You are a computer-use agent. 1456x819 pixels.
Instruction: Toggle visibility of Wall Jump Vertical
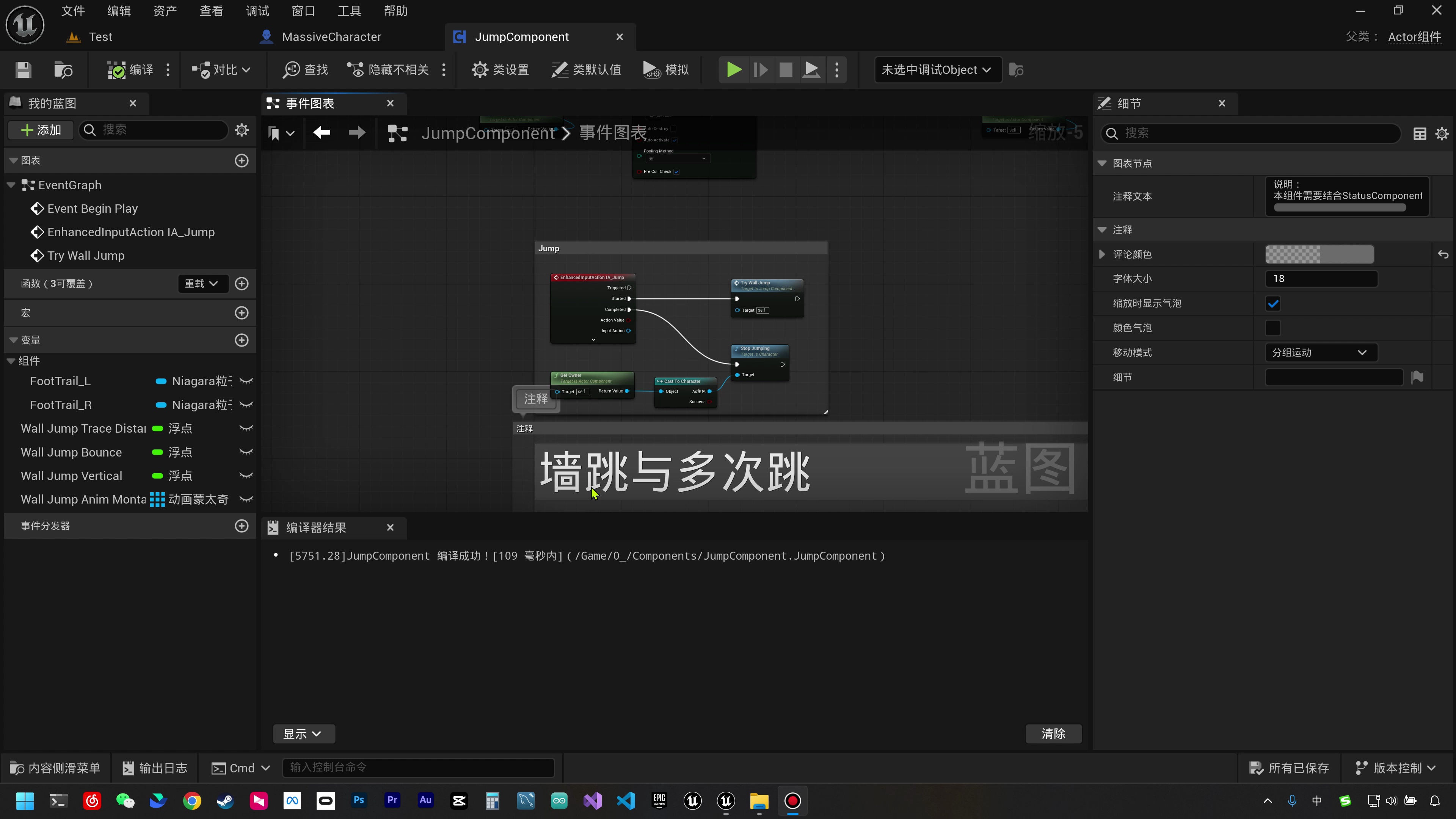pyautogui.click(x=246, y=476)
